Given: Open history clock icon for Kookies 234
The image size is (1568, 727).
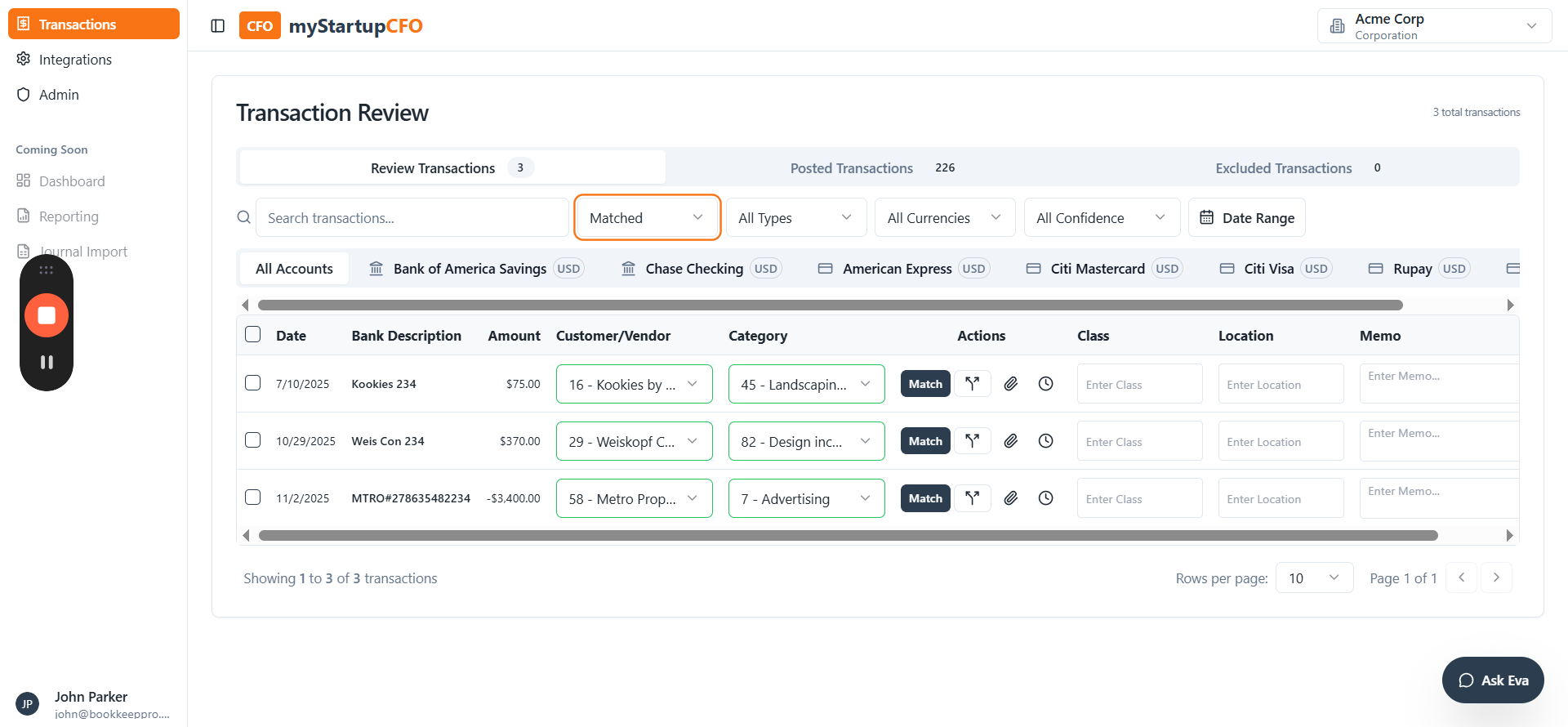Looking at the screenshot, I should [x=1045, y=384].
